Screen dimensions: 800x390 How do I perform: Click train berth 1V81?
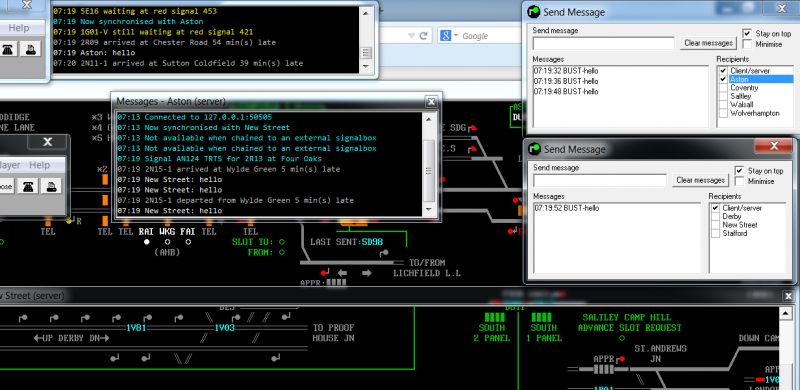[x=136, y=328]
